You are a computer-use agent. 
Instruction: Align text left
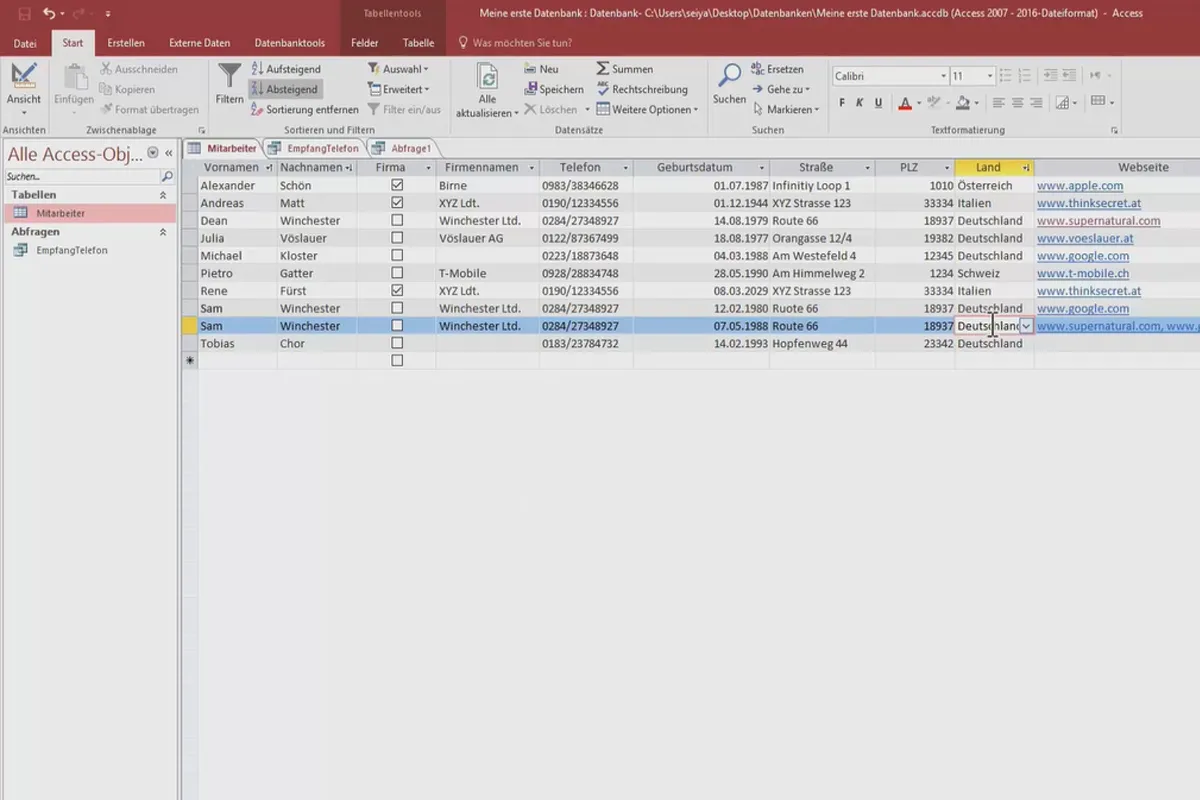click(999, 102)
